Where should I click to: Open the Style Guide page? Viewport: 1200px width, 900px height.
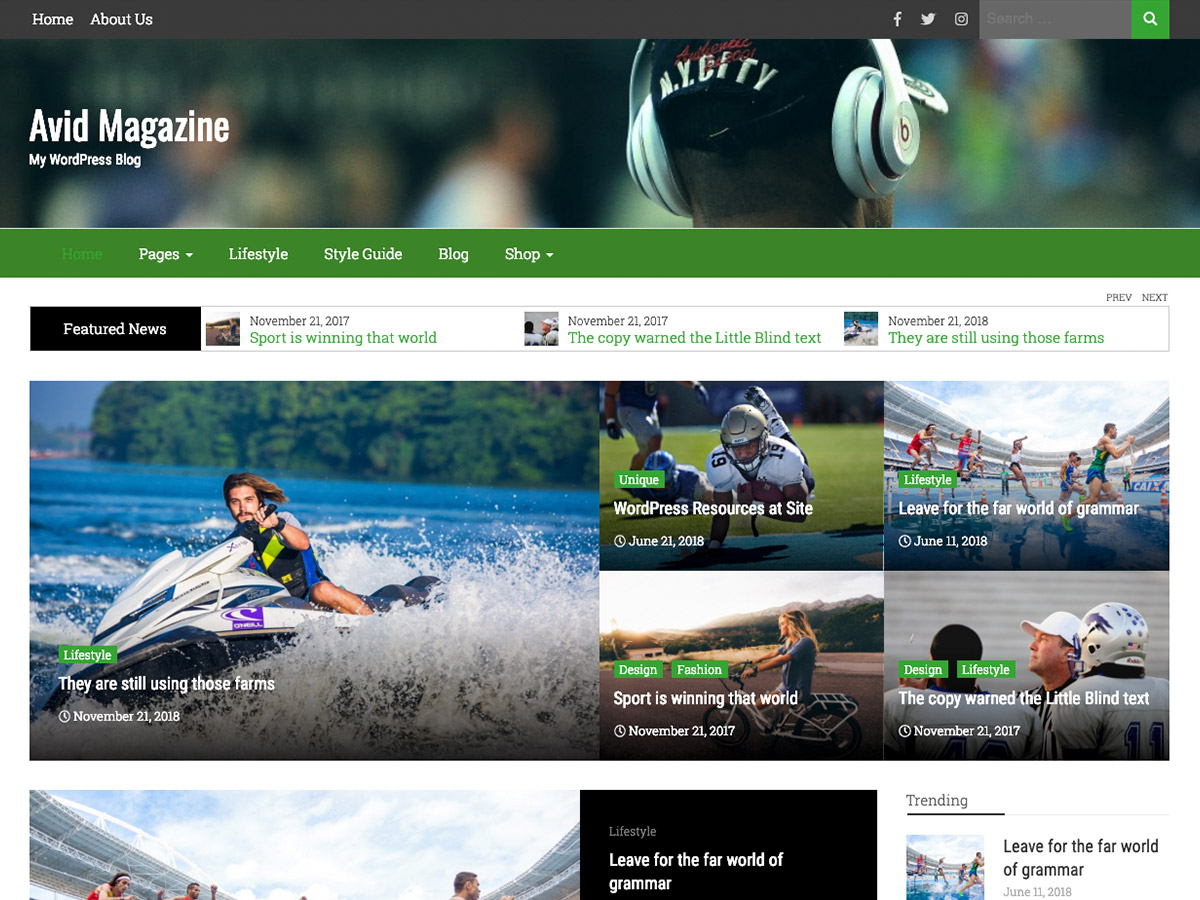click(362, 254)
